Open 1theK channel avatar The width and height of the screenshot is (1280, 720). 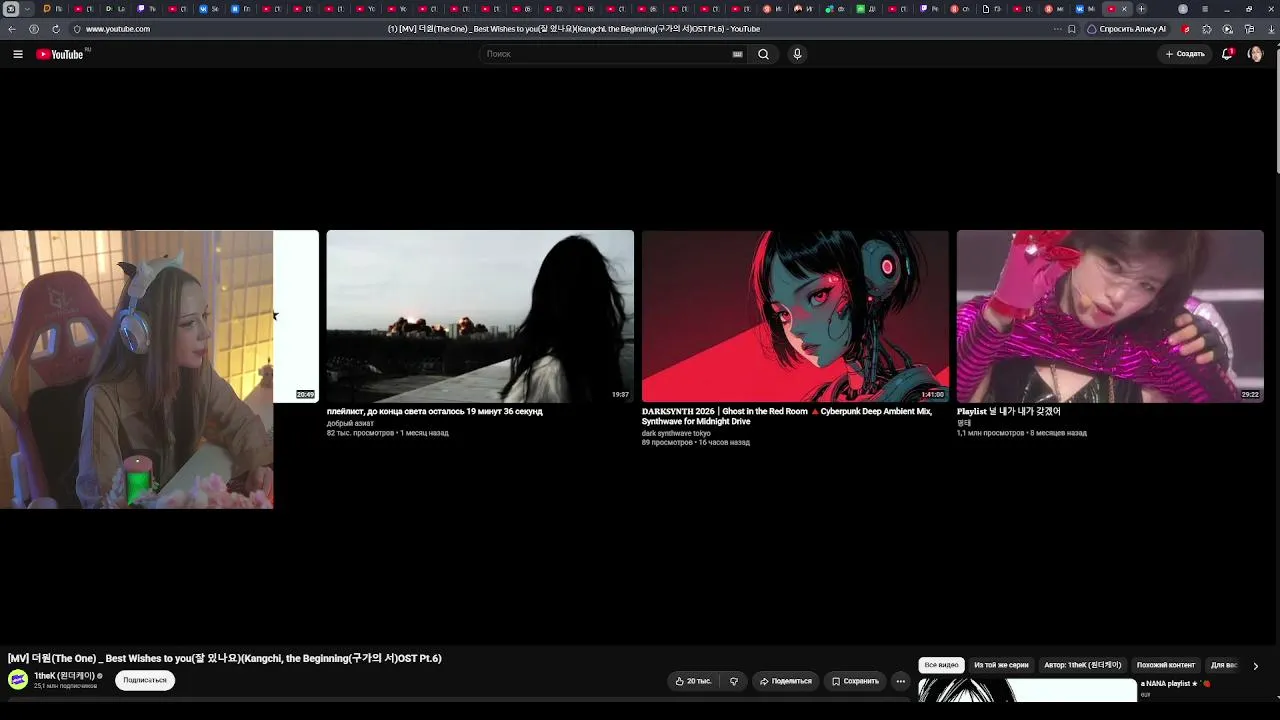18,680
